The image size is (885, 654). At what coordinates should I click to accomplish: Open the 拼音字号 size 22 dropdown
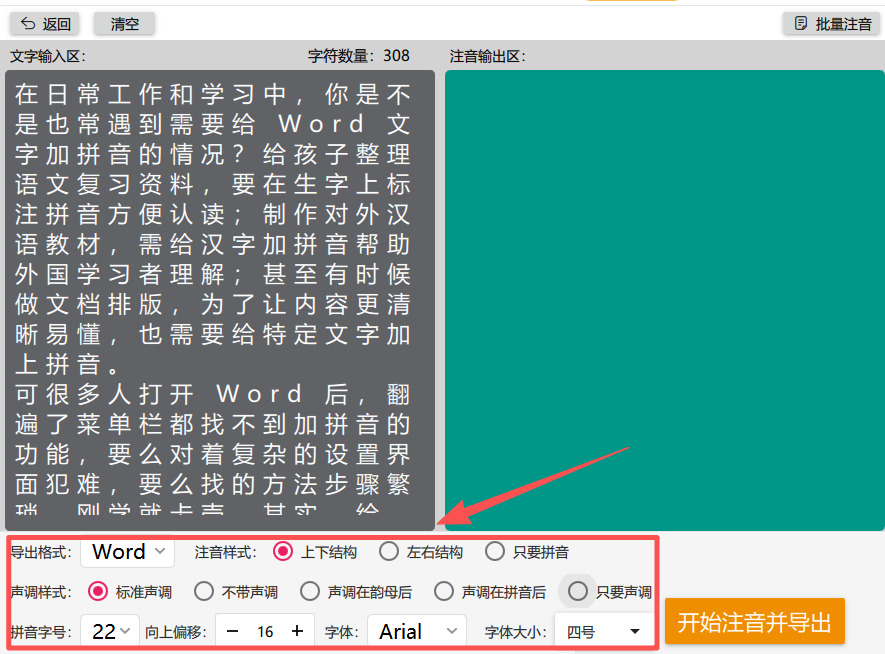110,631
